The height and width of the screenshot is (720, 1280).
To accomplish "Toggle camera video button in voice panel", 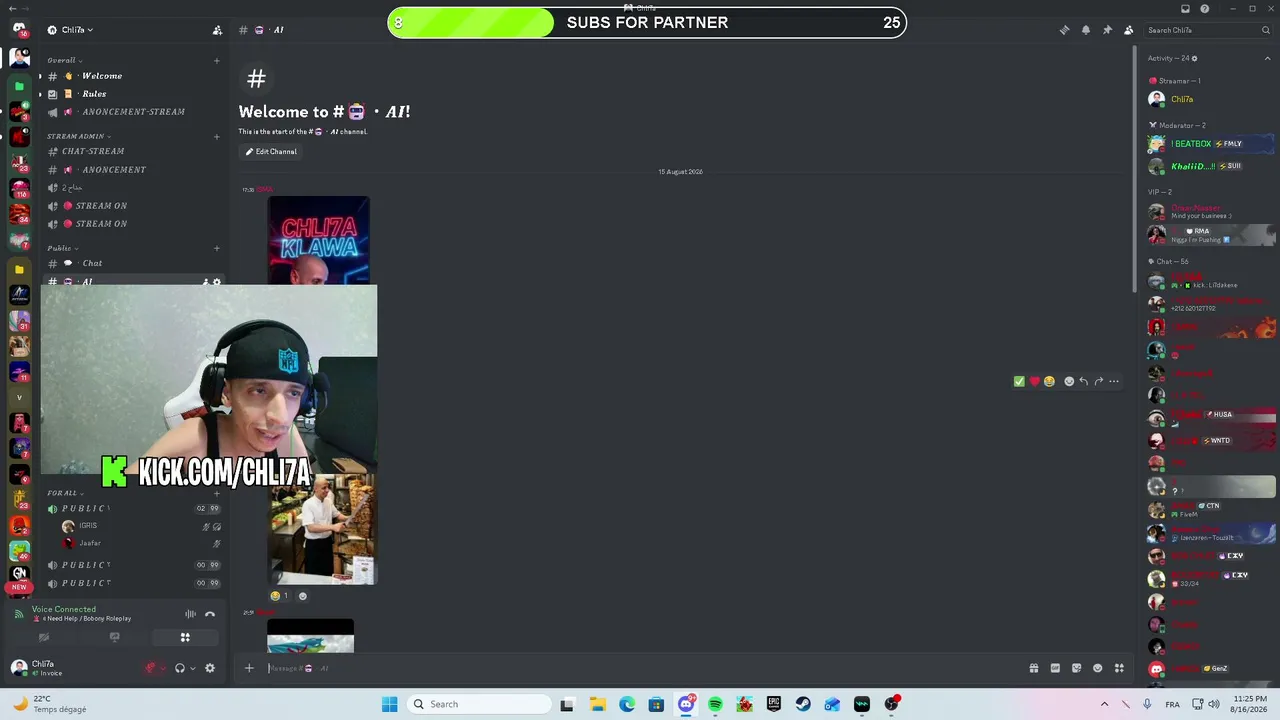I will pyautogui.click(x=44, y=637).
